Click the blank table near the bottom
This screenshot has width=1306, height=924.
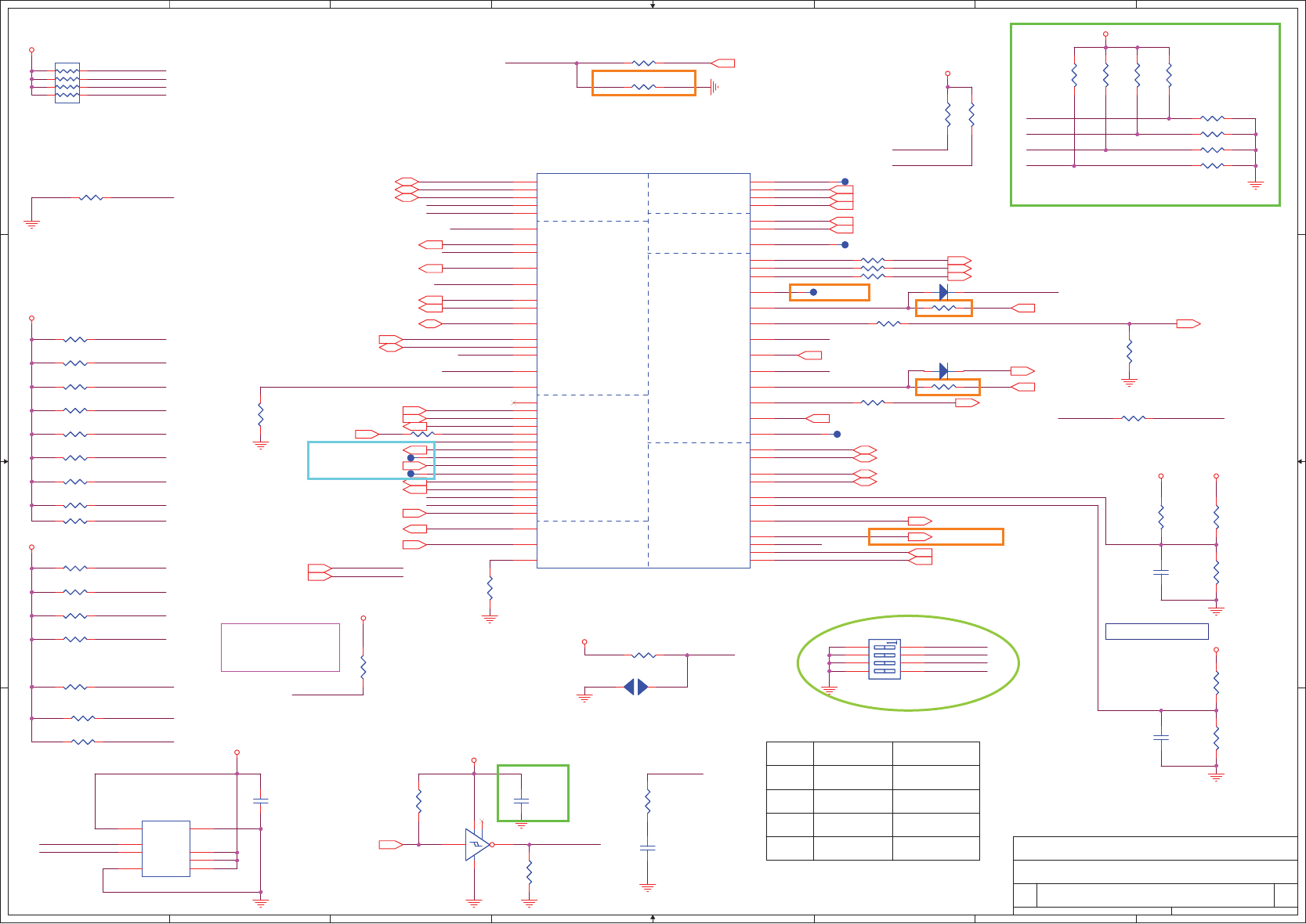tap(873, 801)
